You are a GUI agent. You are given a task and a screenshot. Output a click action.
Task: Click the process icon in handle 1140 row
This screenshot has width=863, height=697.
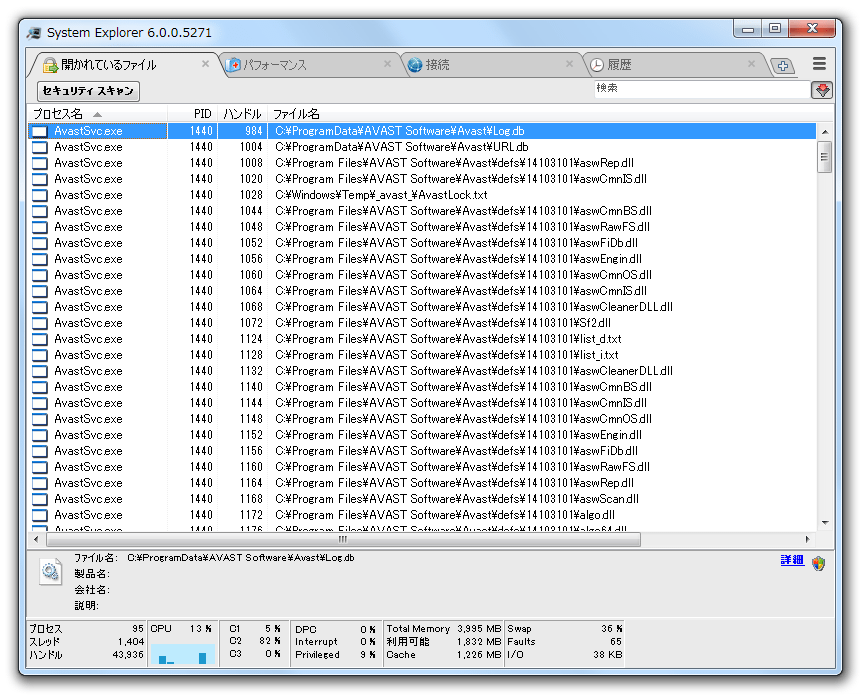40,386
